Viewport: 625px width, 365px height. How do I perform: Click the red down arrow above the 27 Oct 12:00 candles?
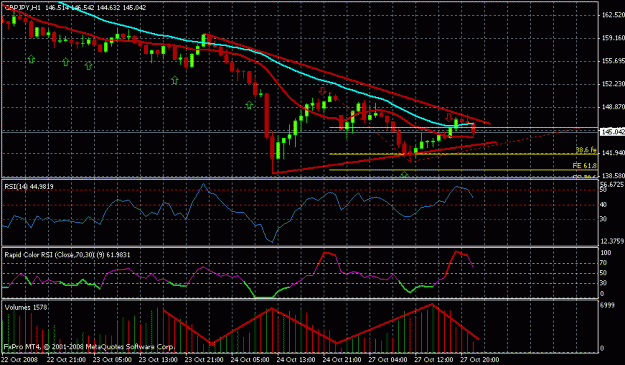coord(449,117)
